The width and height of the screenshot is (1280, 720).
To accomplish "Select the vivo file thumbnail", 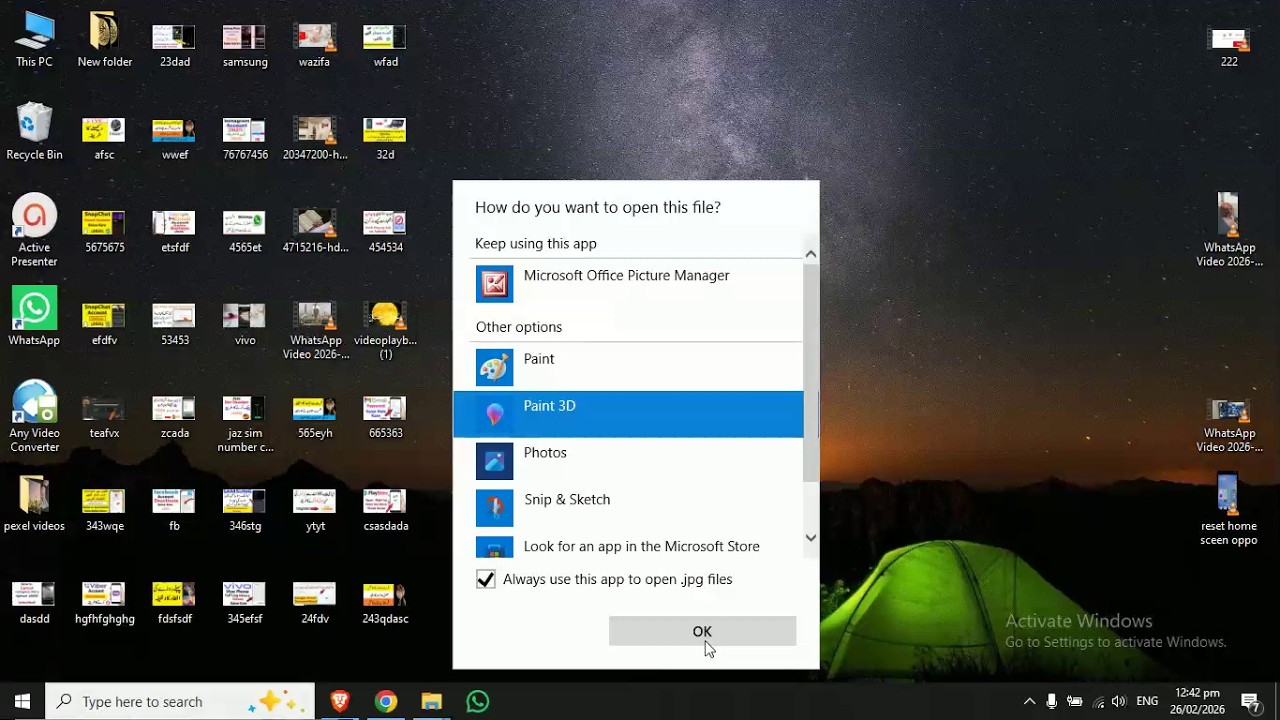I will [x=245, y=324].
